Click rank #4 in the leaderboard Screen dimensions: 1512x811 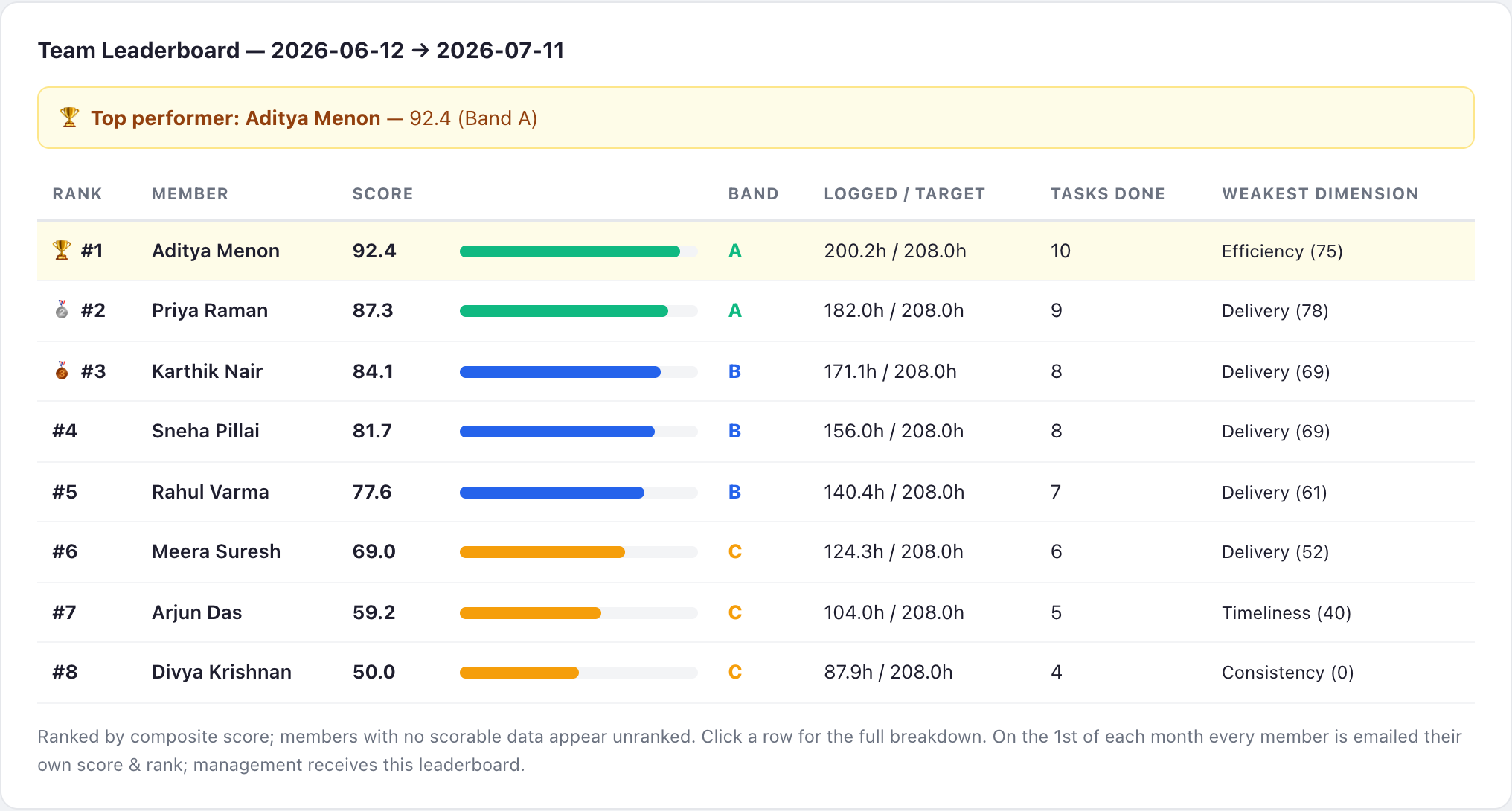point(65,431)
